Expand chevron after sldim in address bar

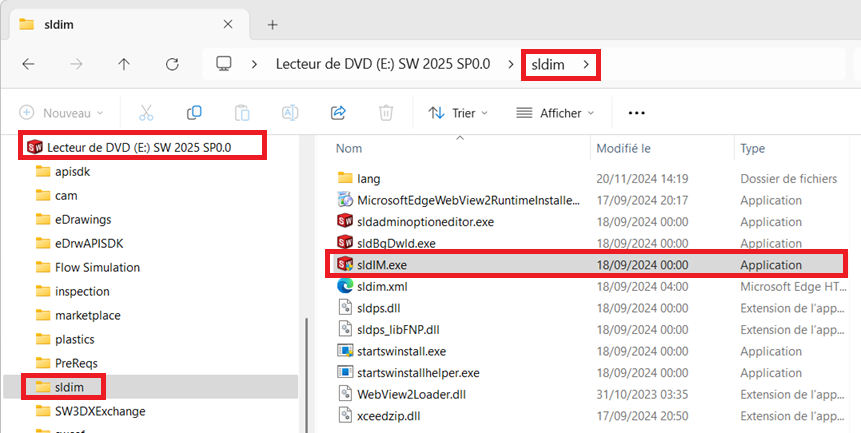pos(586,65)
